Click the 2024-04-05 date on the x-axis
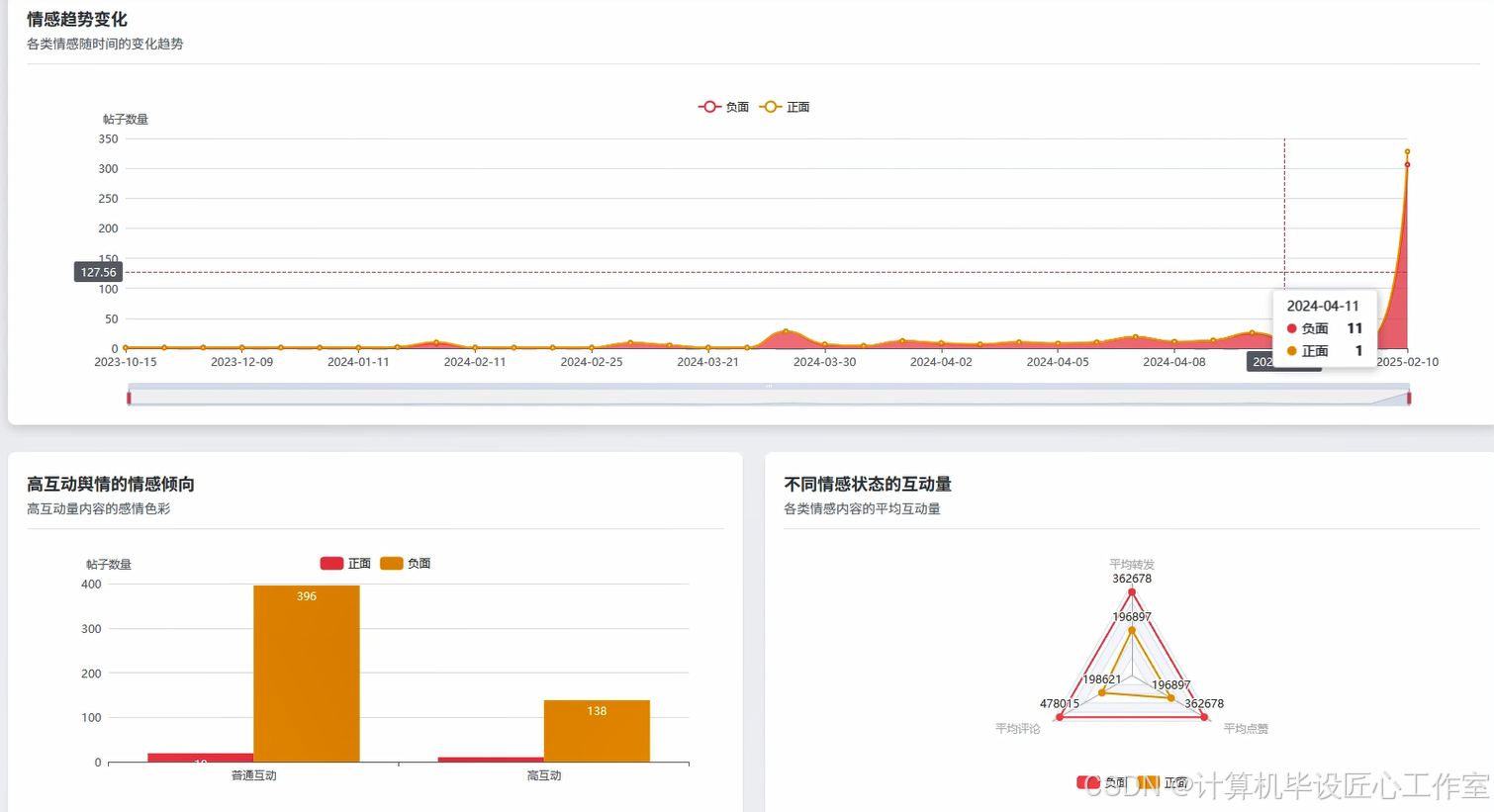 [1058, 362]
